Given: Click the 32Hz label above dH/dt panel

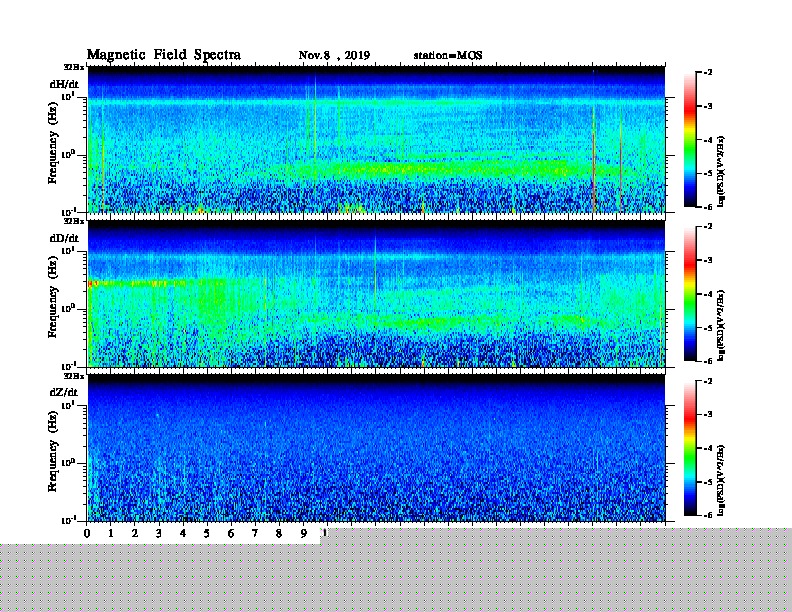Looking at the screenshot, I should click(74, 67).
